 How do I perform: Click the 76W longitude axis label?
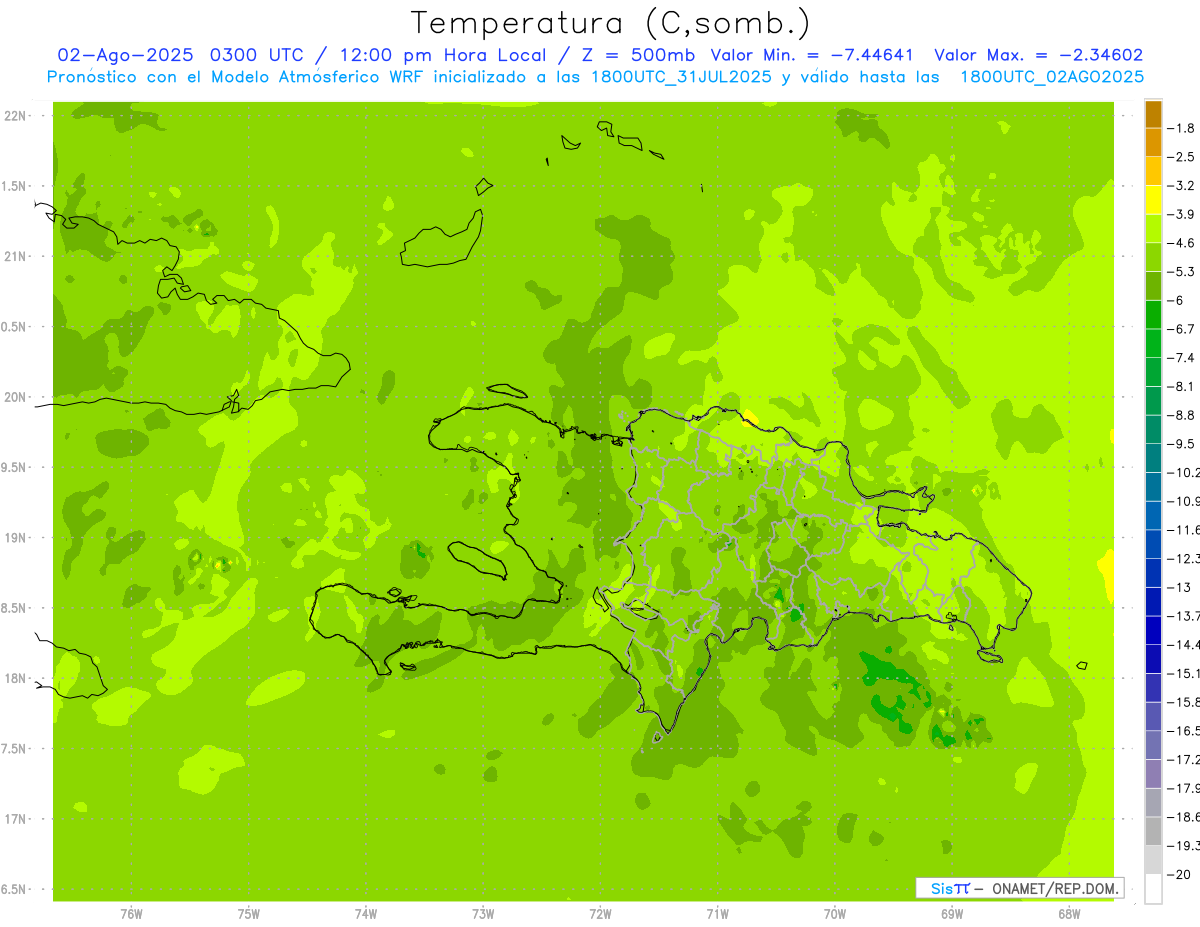coord(131,914)
